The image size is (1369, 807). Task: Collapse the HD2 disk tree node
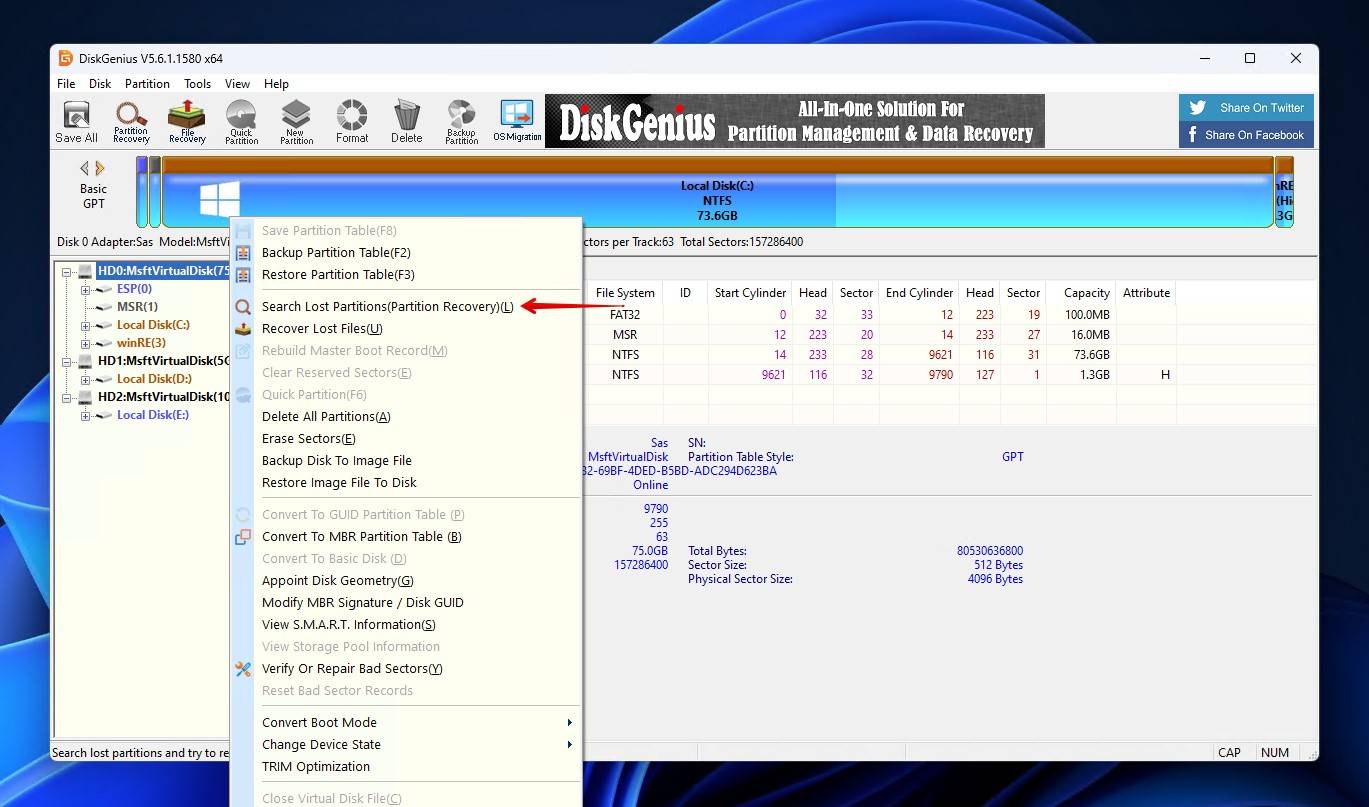pos(68,397)
